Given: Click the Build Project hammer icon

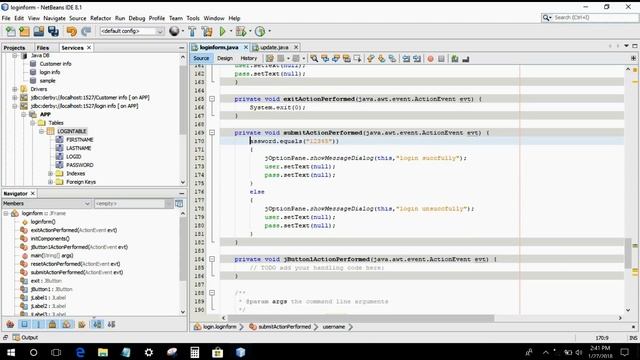Looking at the screenshot, I should pyautogui.click(x=192, y=31).
